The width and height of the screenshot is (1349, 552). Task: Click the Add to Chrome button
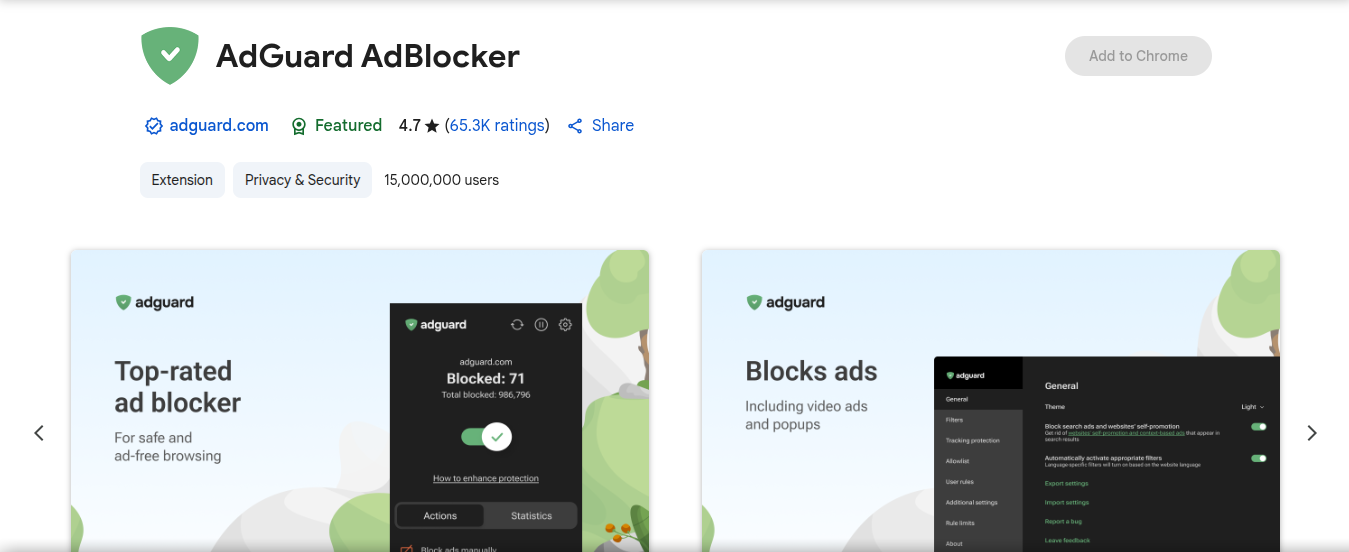(1138, 56)
